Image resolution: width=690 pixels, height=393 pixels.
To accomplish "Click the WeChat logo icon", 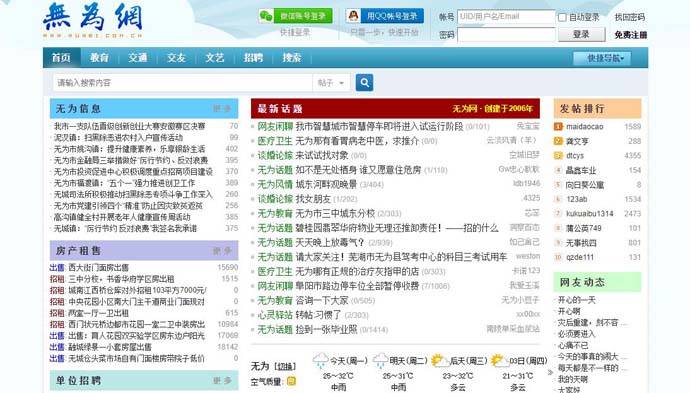I will 266,16.
